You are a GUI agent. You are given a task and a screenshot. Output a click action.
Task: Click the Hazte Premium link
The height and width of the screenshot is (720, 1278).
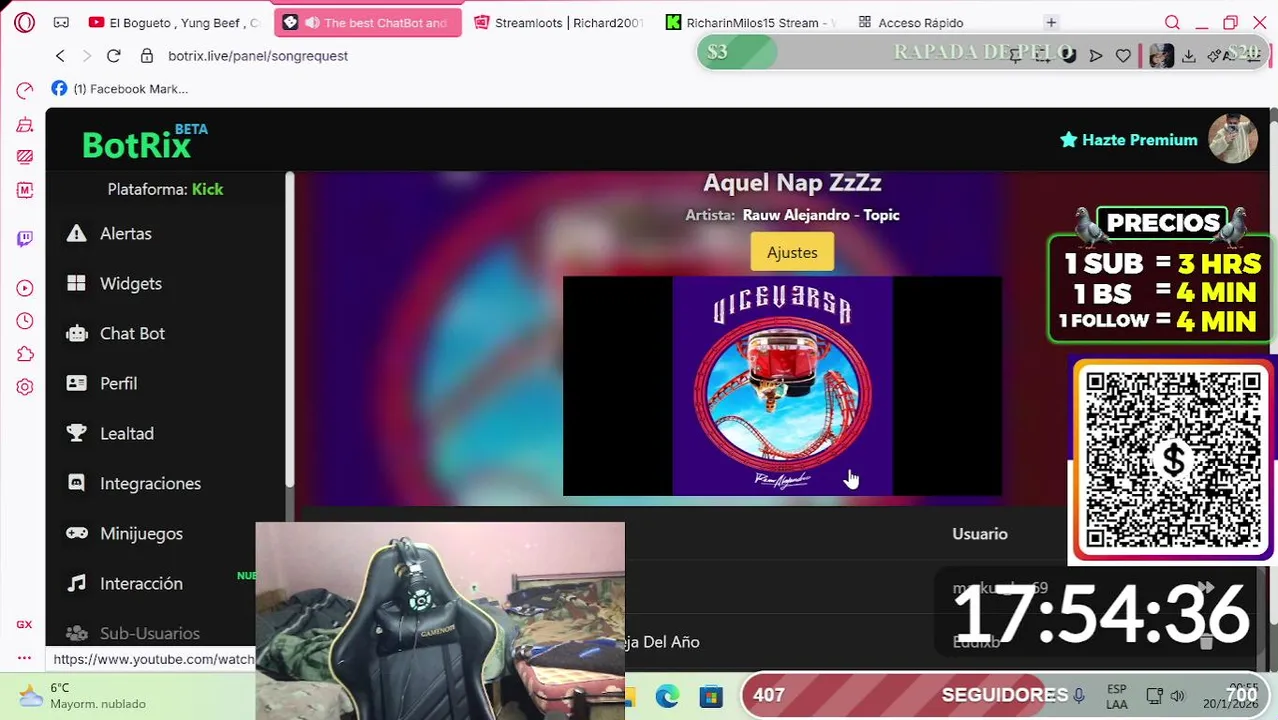(x=1129, y=140)
